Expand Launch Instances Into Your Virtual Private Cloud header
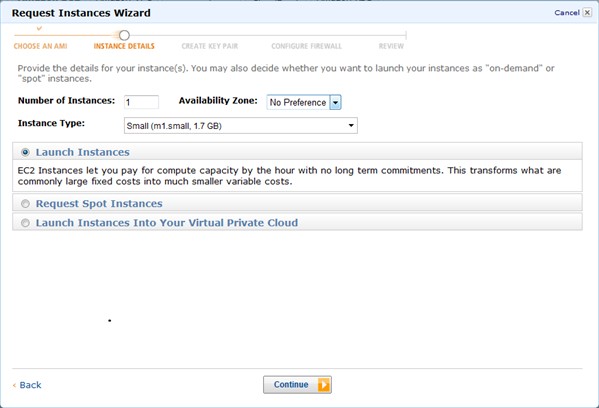The image size is (599, 408). [297, 222]
